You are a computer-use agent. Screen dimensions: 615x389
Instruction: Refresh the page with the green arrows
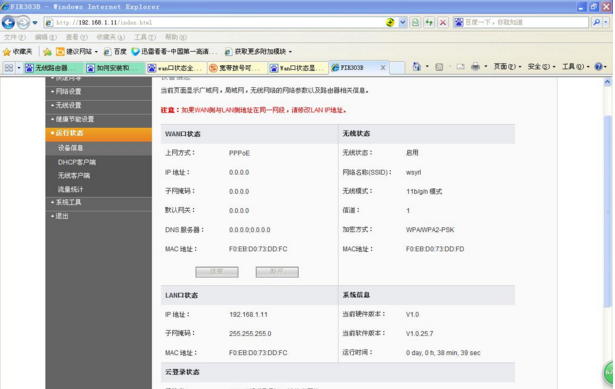click(x=429, y=22)
